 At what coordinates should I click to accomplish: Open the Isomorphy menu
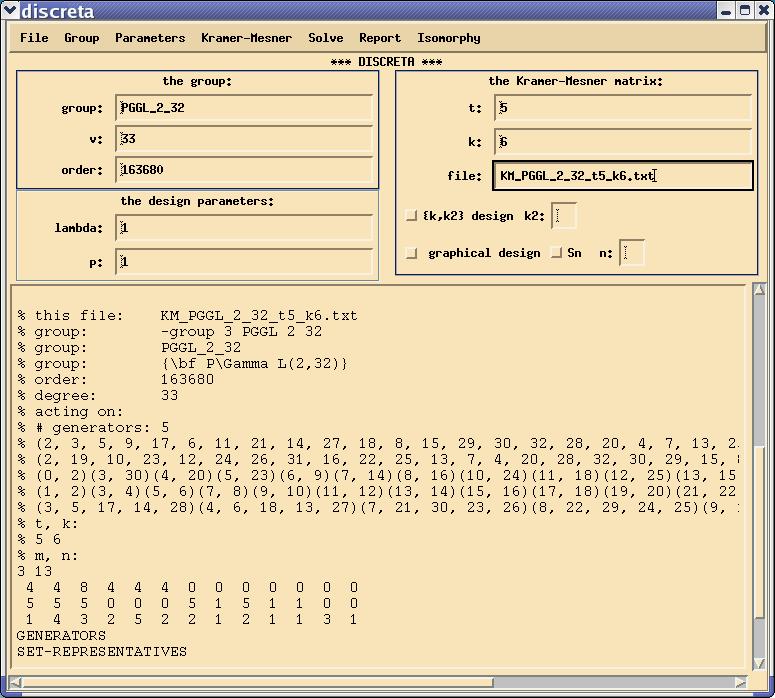coord(449,38)
